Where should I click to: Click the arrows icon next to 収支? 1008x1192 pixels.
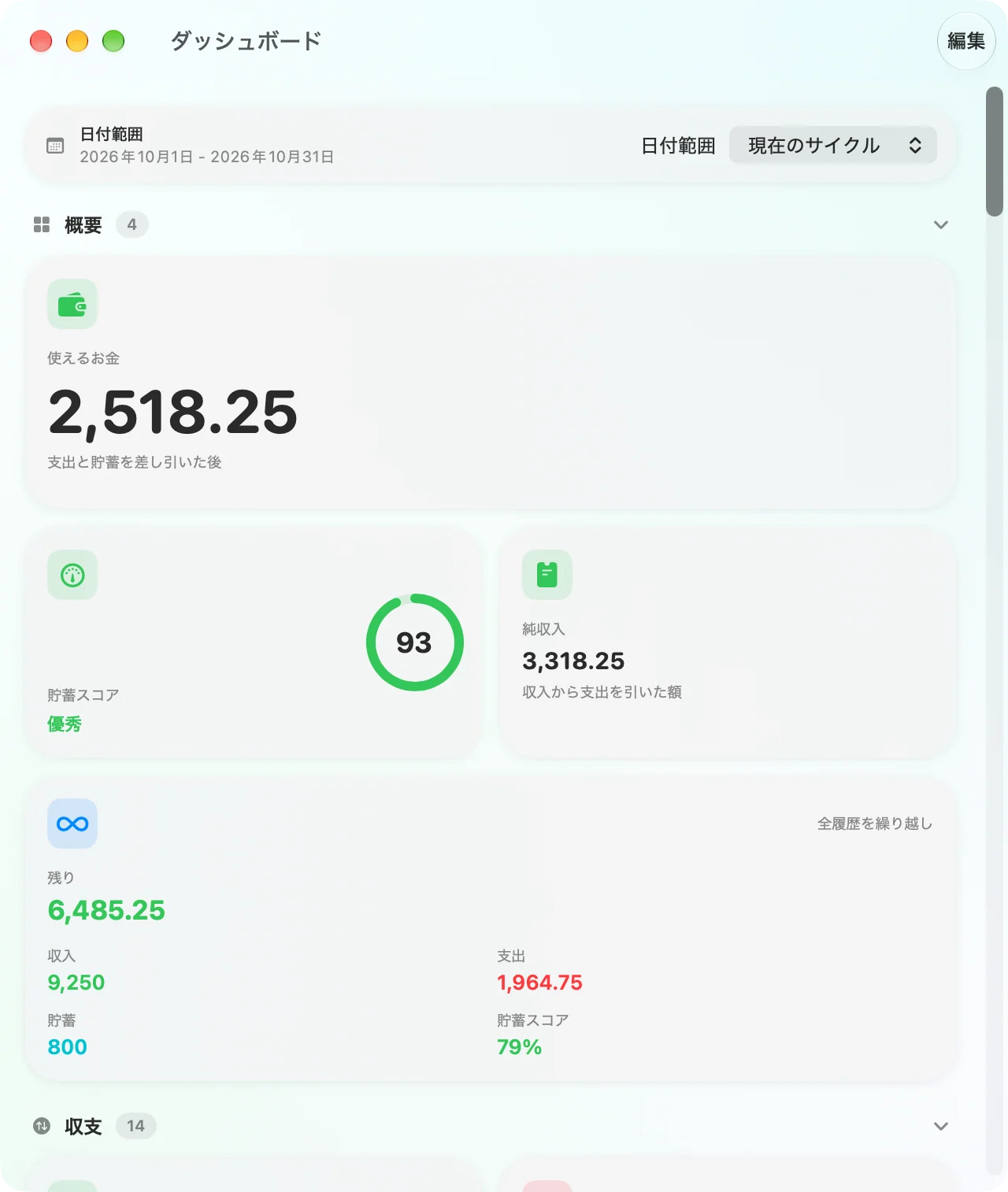42,1126
